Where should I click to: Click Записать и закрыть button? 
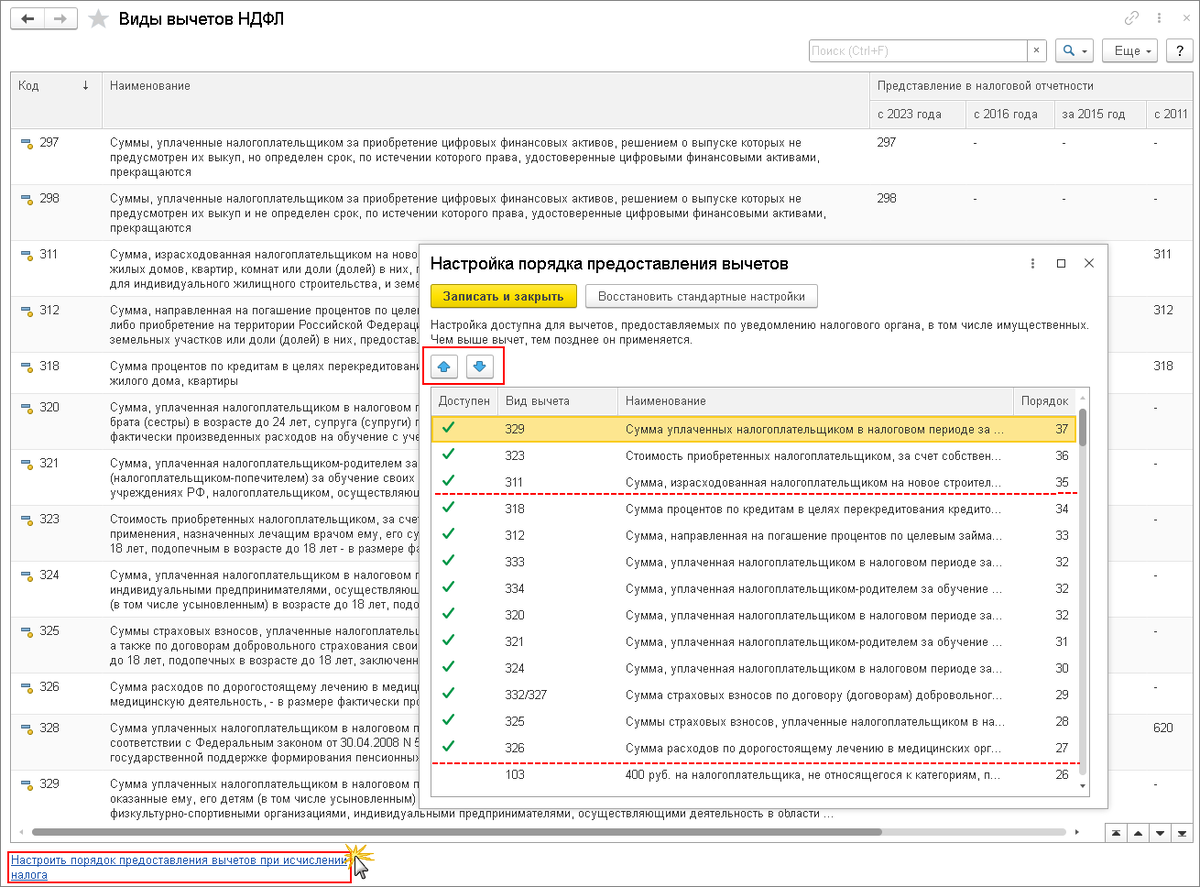[x=504, y=296]
